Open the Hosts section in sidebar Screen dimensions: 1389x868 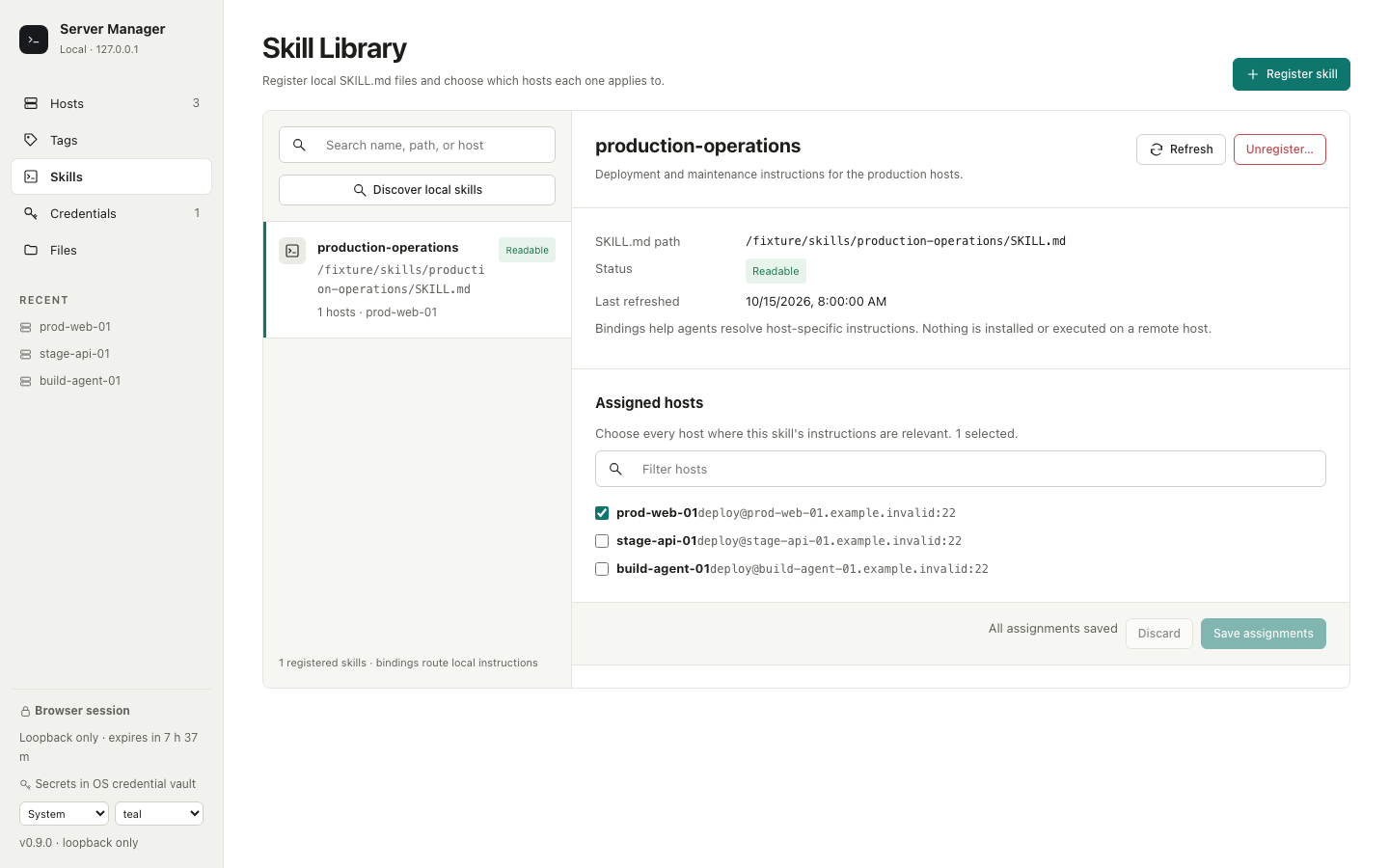tap(111, 103)
